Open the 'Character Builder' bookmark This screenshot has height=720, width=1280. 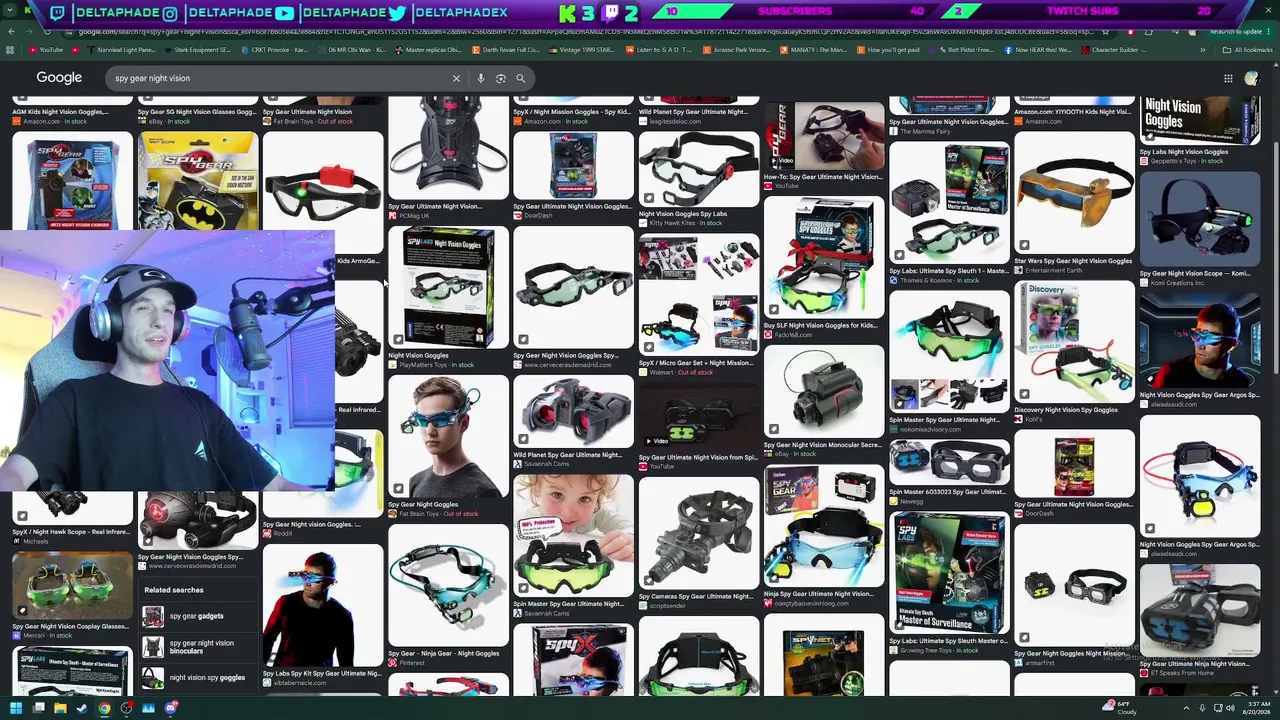(x=1114, y=50)
